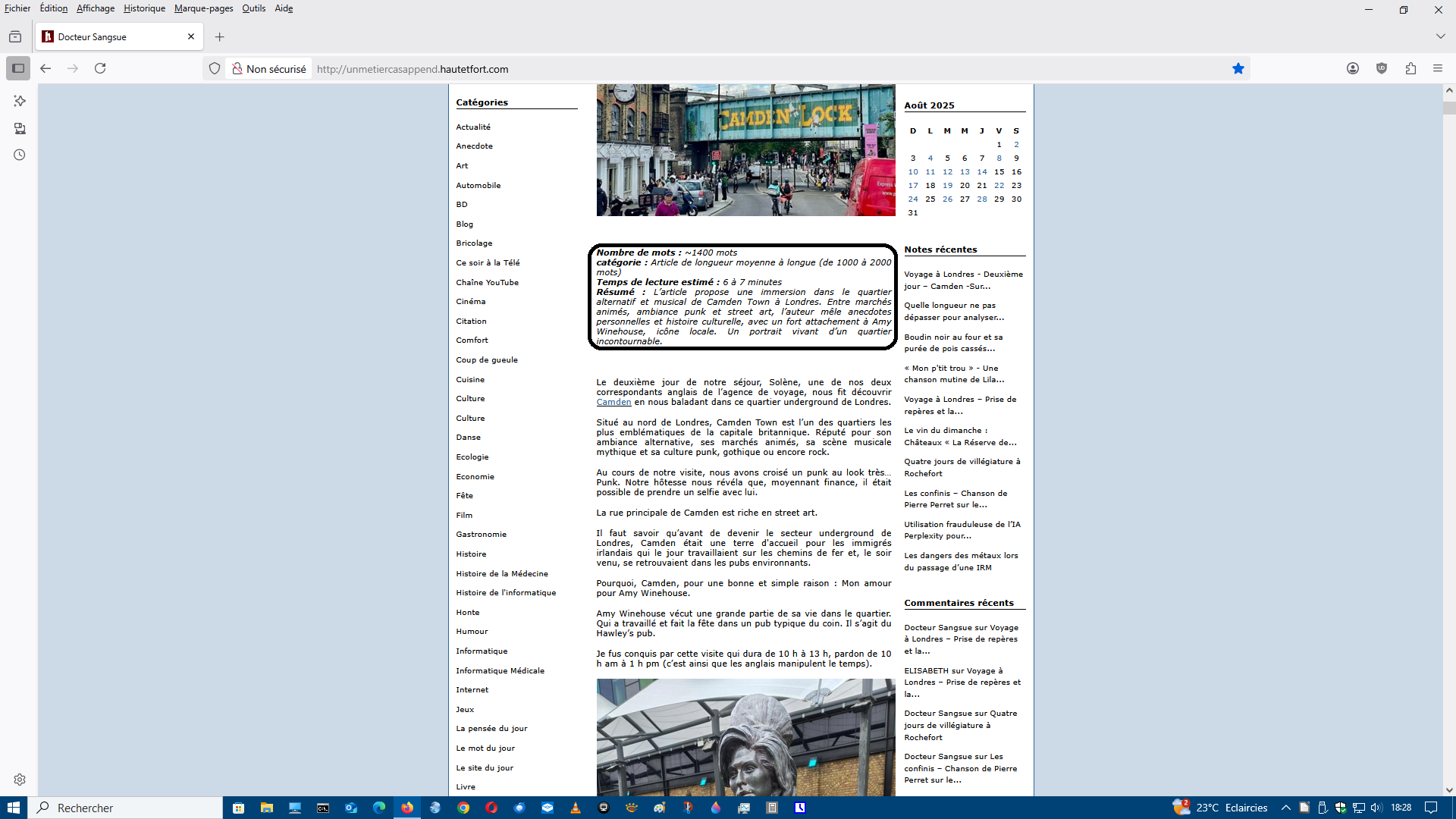Open a new tab with plus button
This screenshot has height=819, width=1456.
click(x=219, y=36)
